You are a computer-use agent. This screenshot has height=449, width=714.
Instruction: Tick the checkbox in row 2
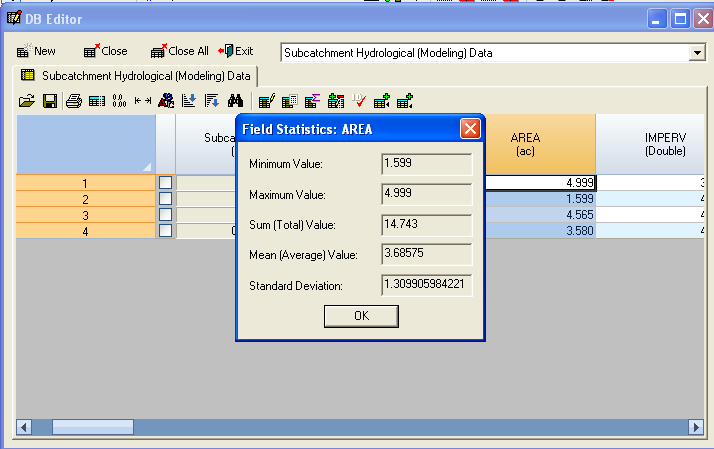pos(165,199)
